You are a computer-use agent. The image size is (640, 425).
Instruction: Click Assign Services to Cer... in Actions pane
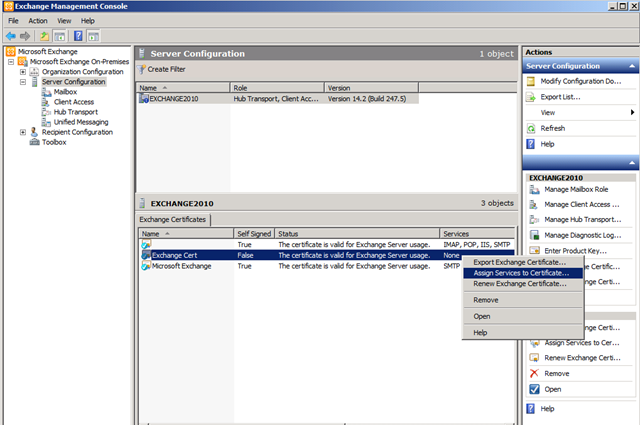pyautogui.click(x=582, y=343)
